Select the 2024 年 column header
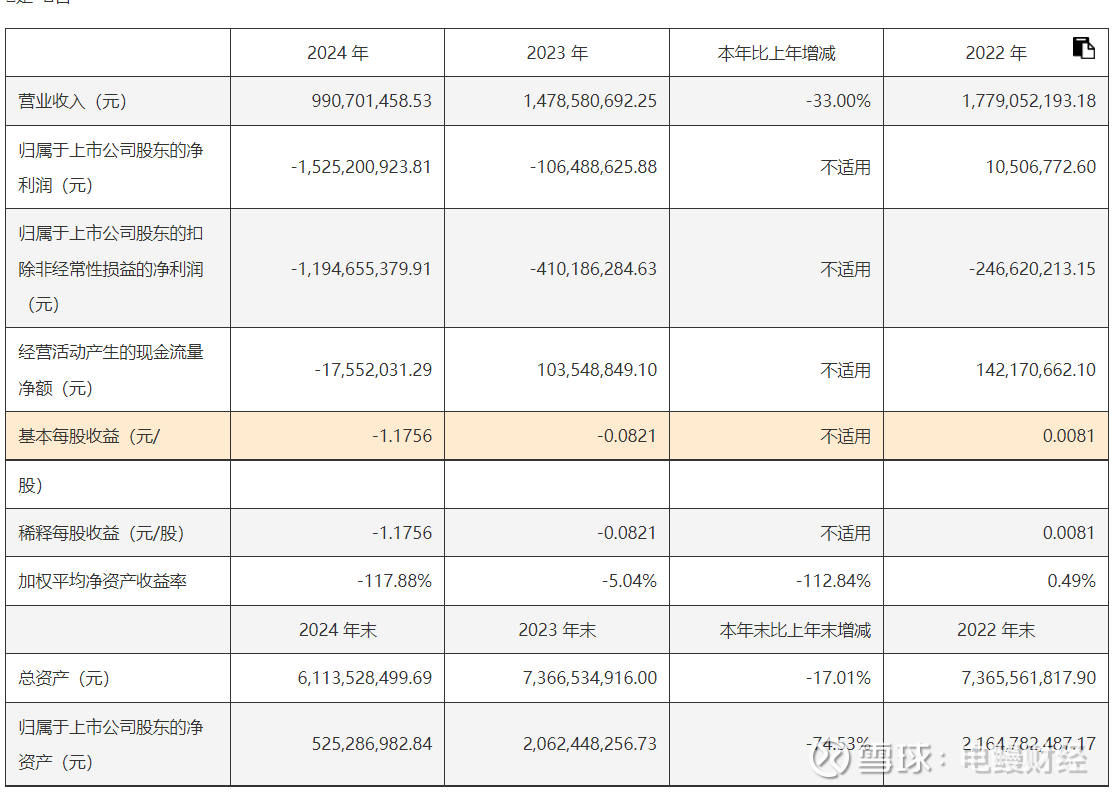Screen dimensions: 1120x794 point(337,53)
